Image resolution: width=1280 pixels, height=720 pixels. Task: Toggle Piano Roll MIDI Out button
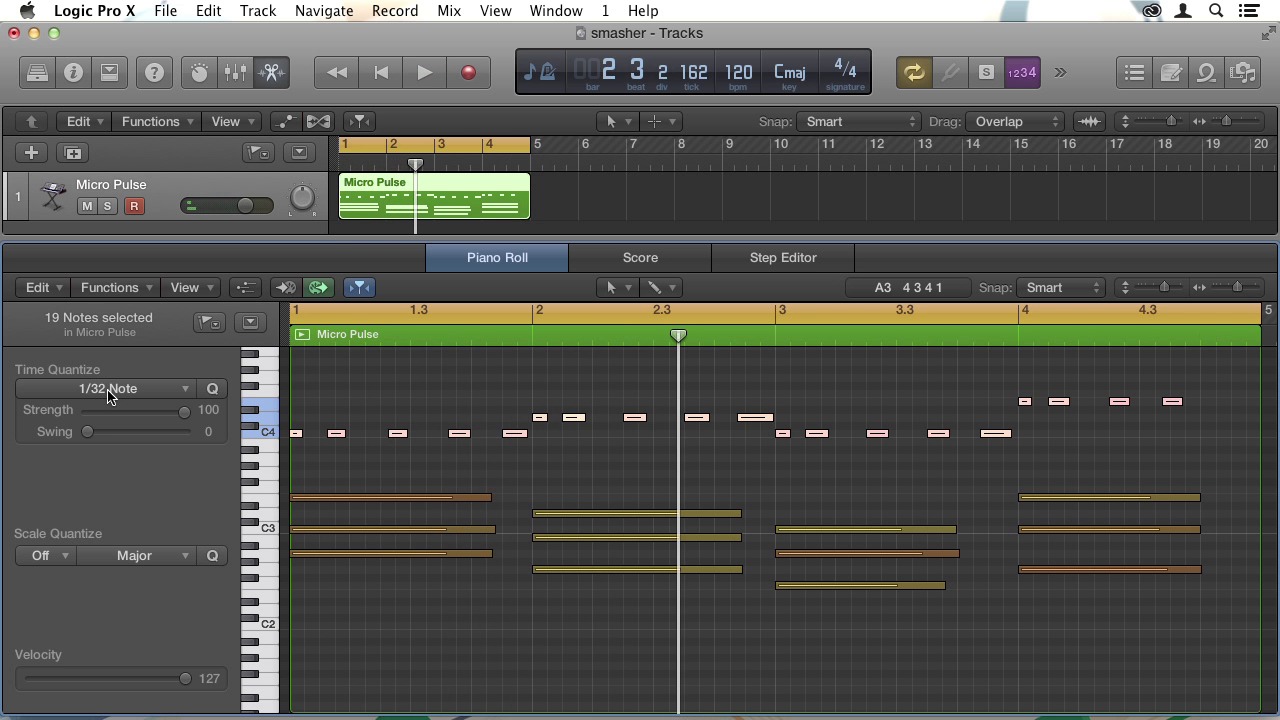pyautogui.click(x=318, y=288)
